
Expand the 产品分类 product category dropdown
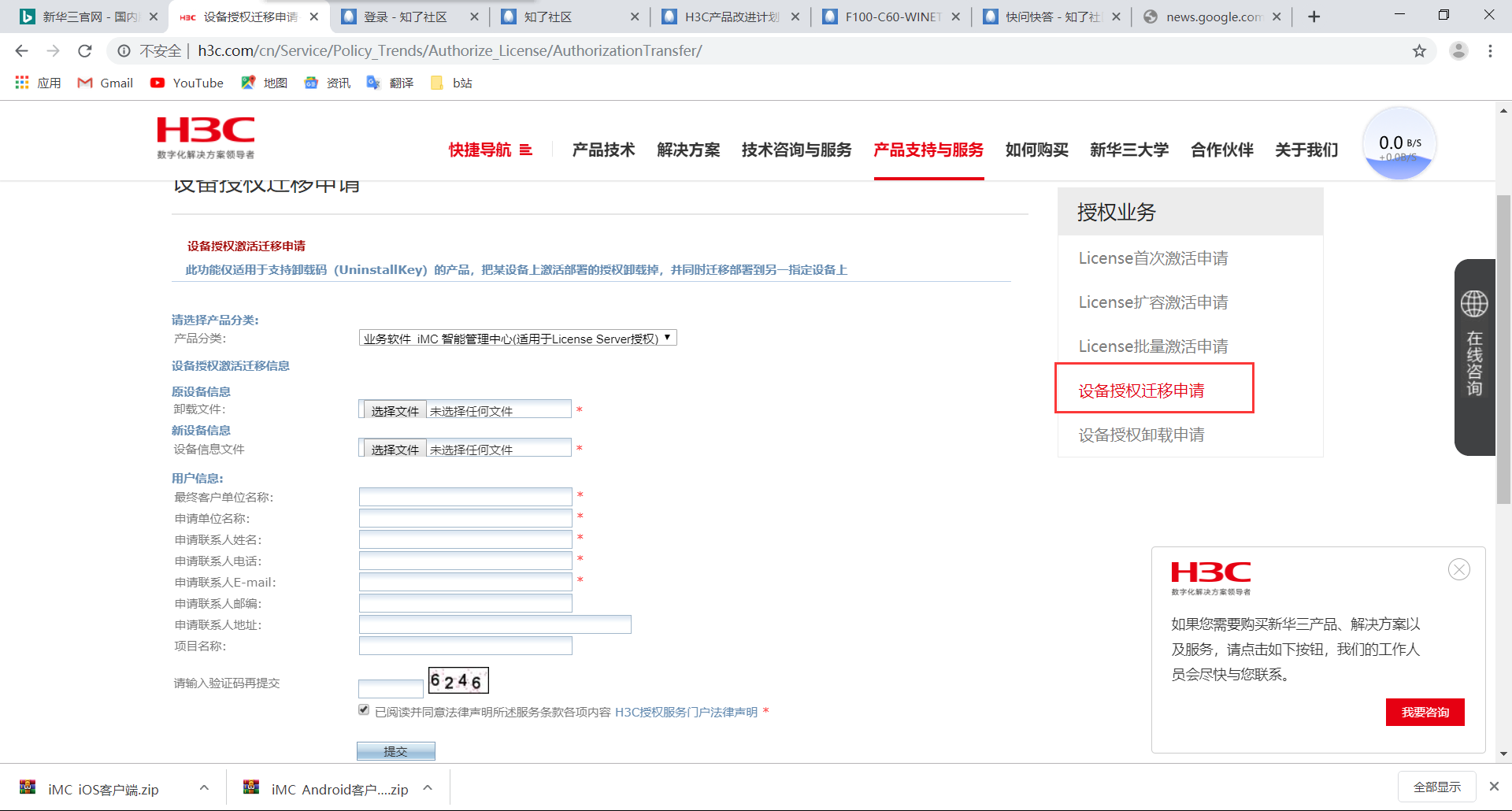click(517, 338)
